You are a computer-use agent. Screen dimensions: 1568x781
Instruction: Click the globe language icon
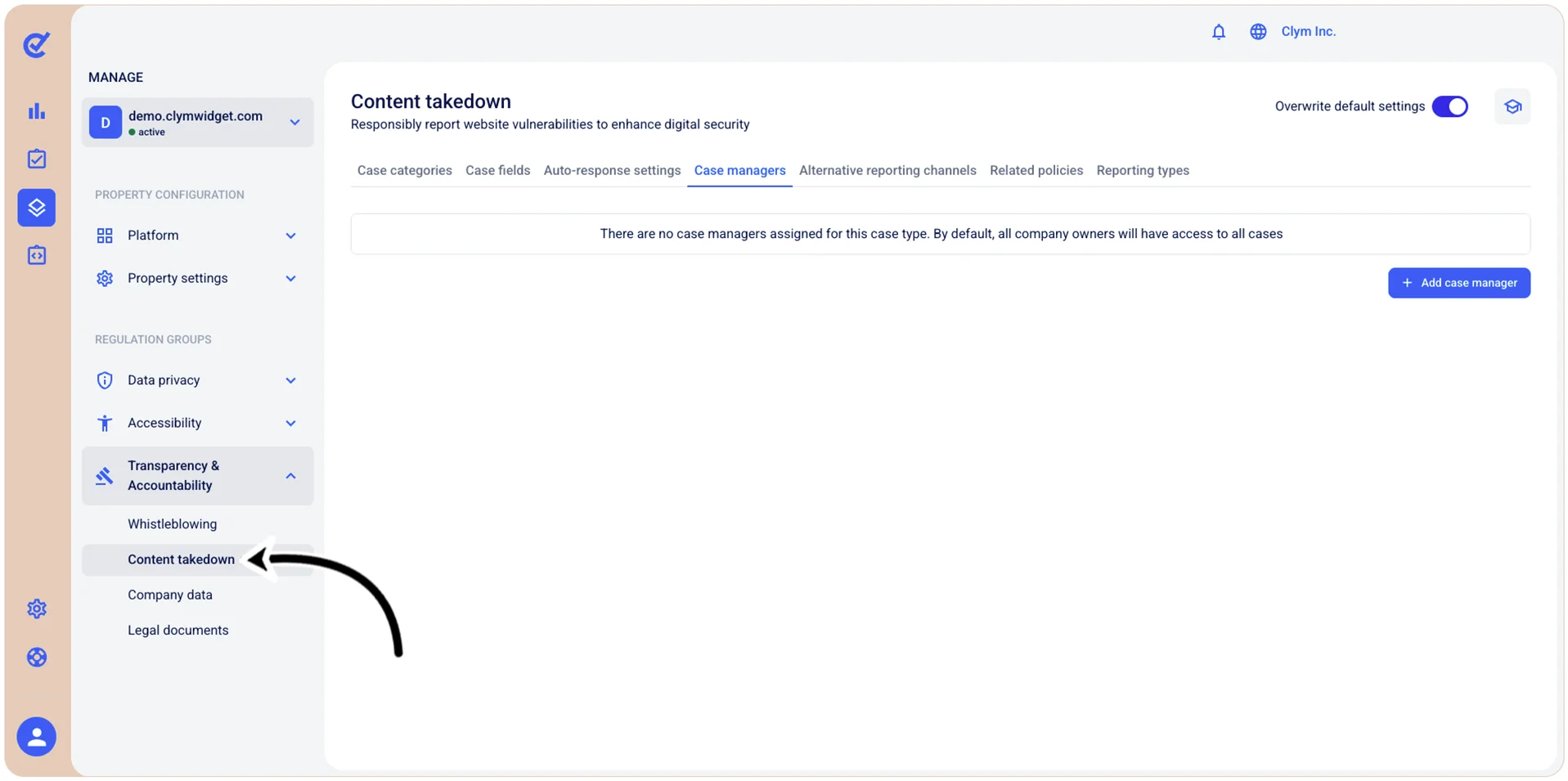tap(1258, 32)
